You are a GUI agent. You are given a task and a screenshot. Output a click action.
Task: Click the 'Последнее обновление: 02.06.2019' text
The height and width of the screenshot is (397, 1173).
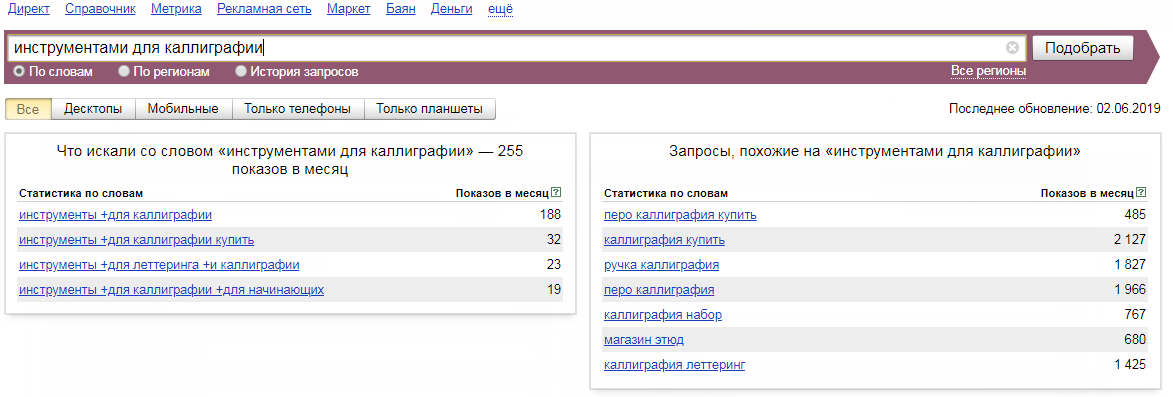(1055, 109)
